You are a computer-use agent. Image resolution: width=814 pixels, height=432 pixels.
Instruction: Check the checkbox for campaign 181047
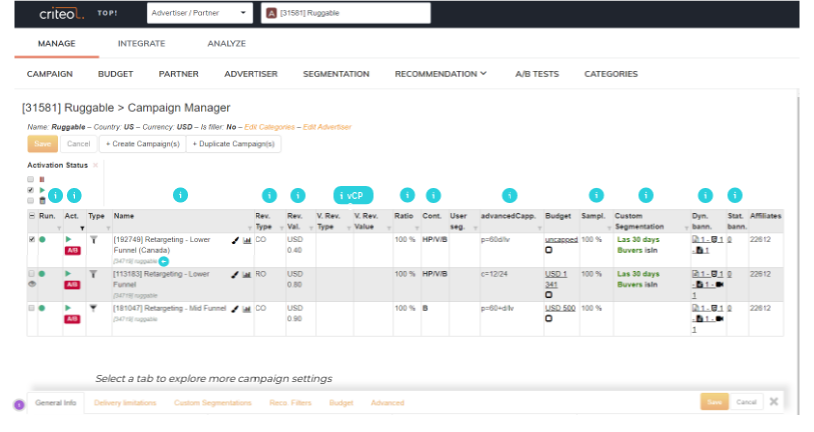pos(32,308)
